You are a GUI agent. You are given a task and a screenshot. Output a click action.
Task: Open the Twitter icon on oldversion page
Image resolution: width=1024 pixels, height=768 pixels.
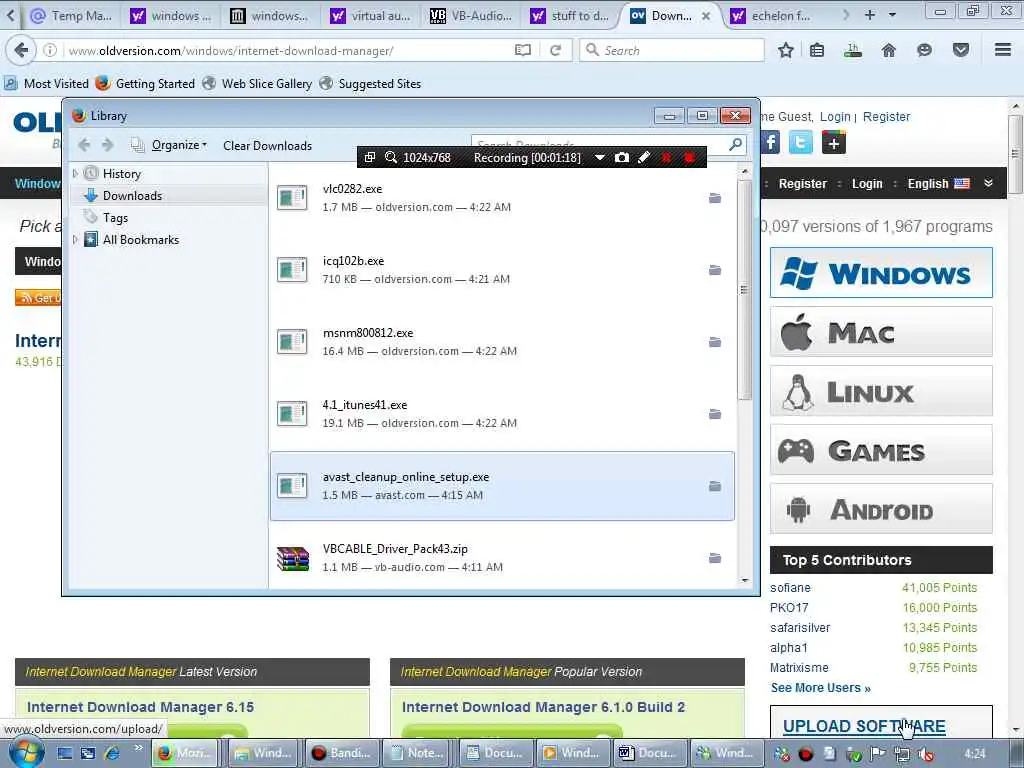(801, 142)
